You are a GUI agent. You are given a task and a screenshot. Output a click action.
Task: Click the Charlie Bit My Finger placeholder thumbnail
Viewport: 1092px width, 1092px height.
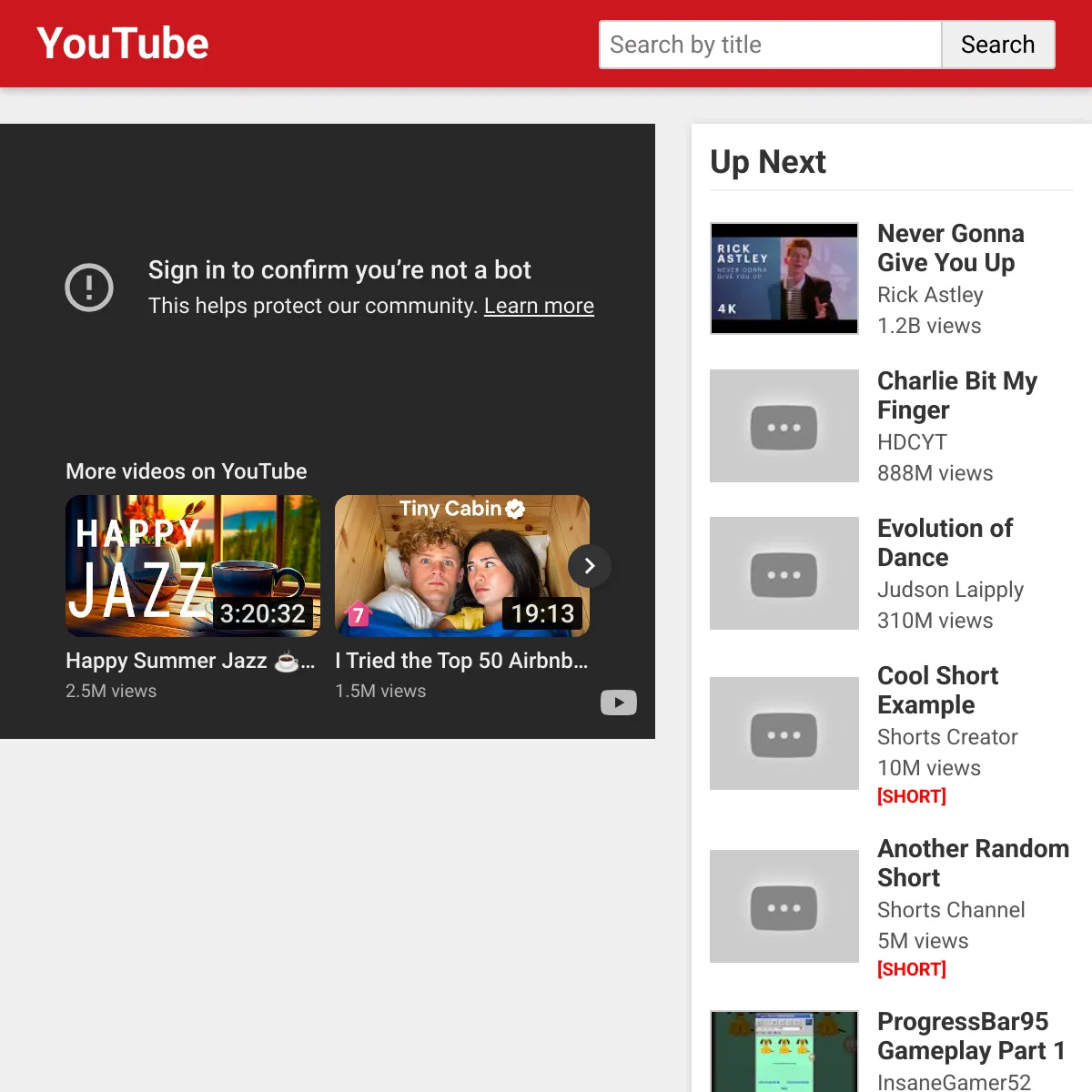coord(784,426)
